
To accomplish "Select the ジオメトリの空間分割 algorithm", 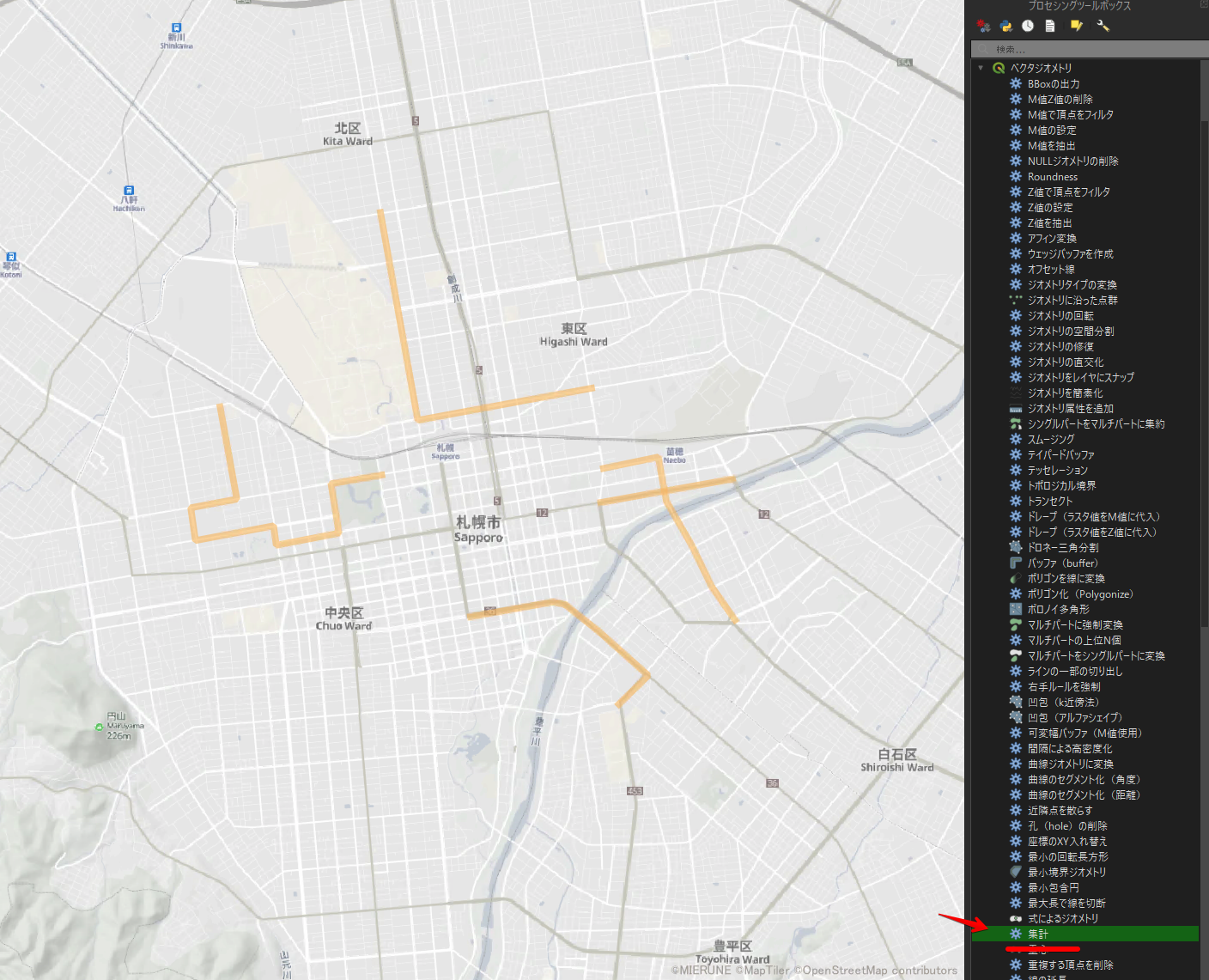I will click(1071, 331).
